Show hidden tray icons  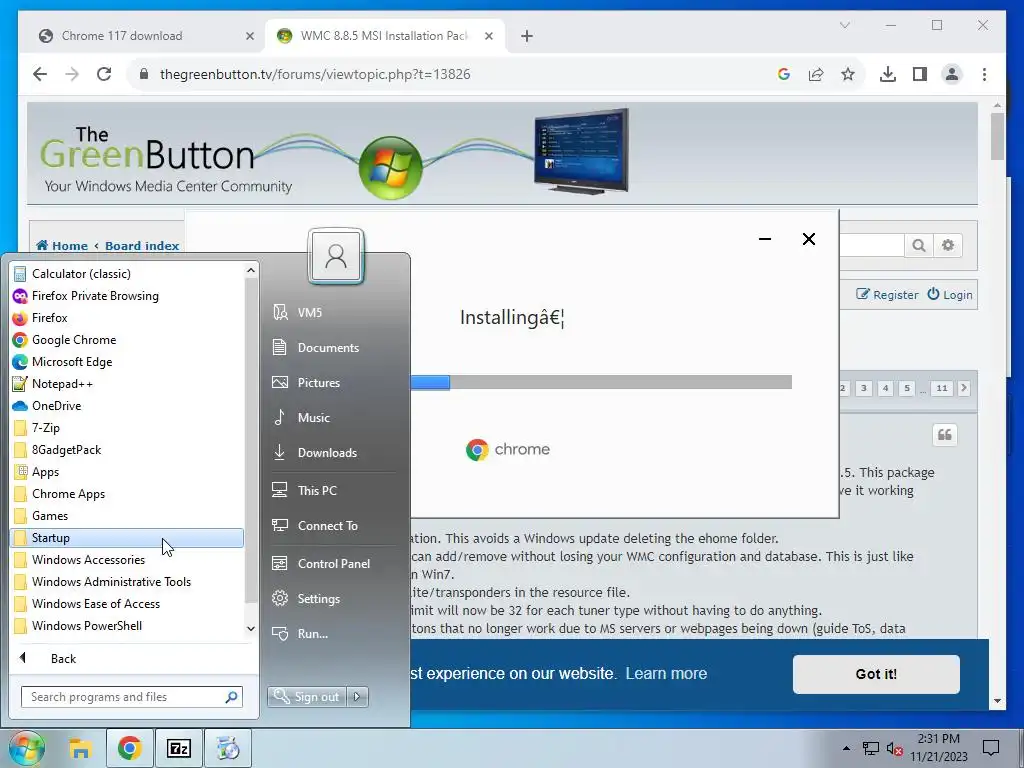point(846,748)
